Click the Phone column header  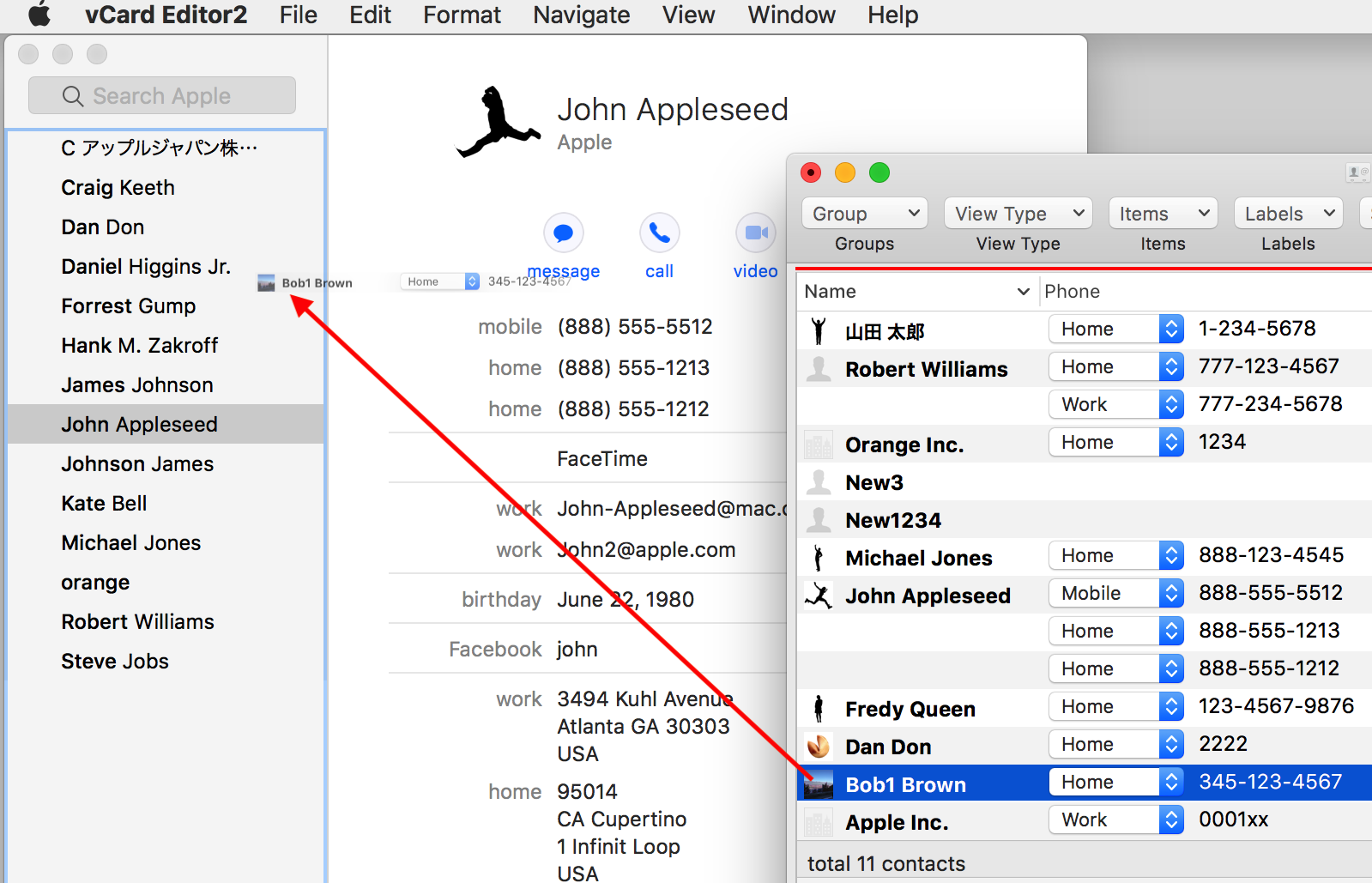coord(1072,292)
